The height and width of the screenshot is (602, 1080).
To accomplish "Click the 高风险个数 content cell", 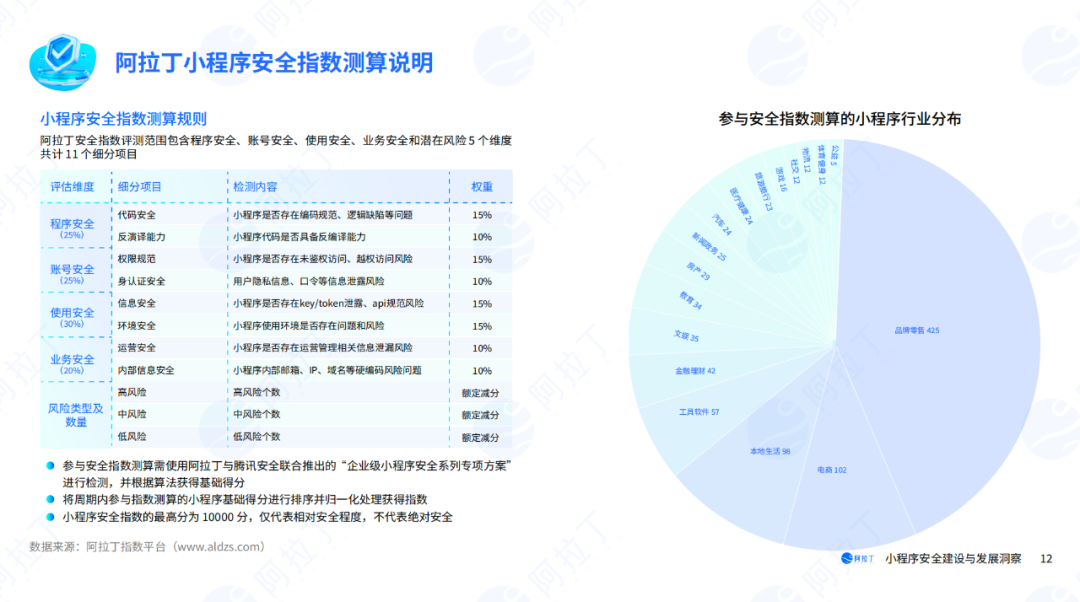I will pos(256,392).
